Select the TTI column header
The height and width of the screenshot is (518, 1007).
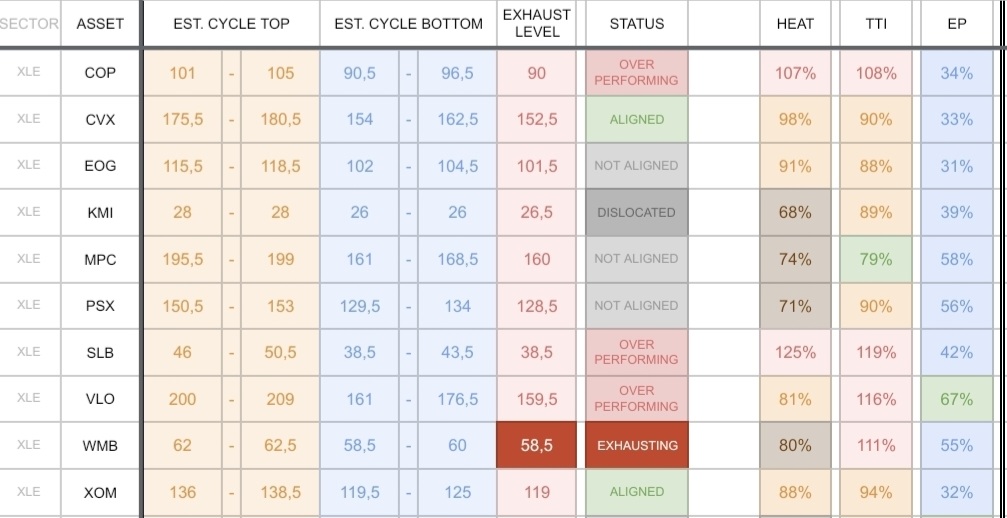click(876, 24)
